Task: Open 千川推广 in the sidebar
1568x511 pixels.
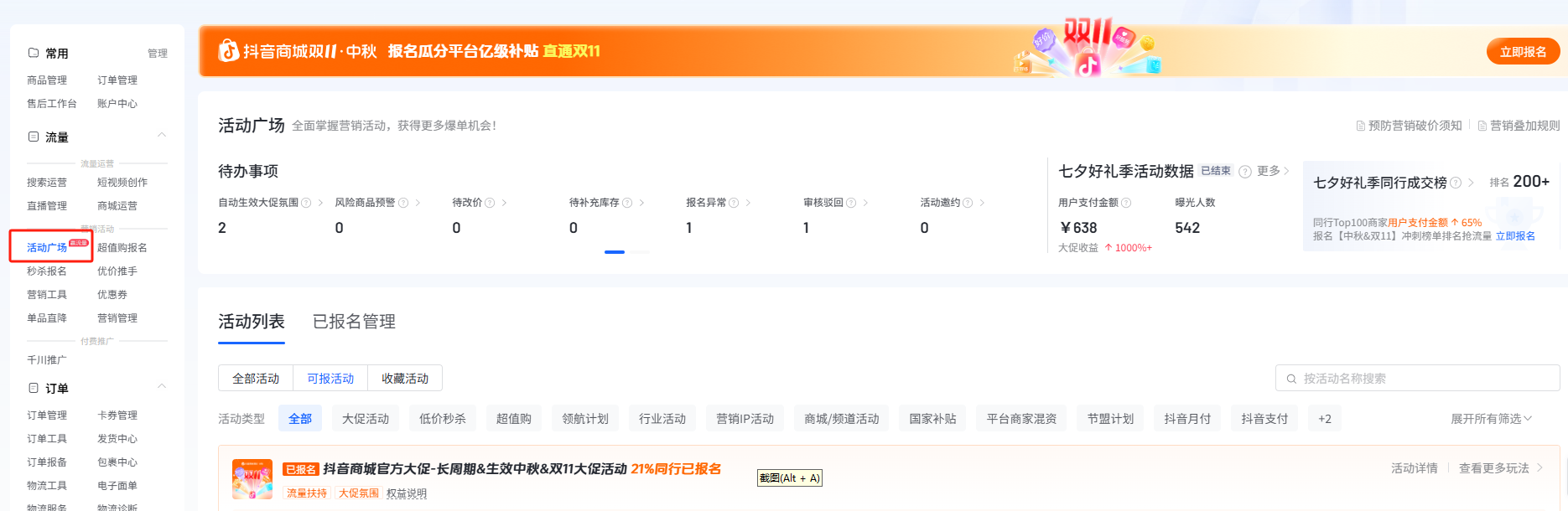Action: click(x=47, y=360)
